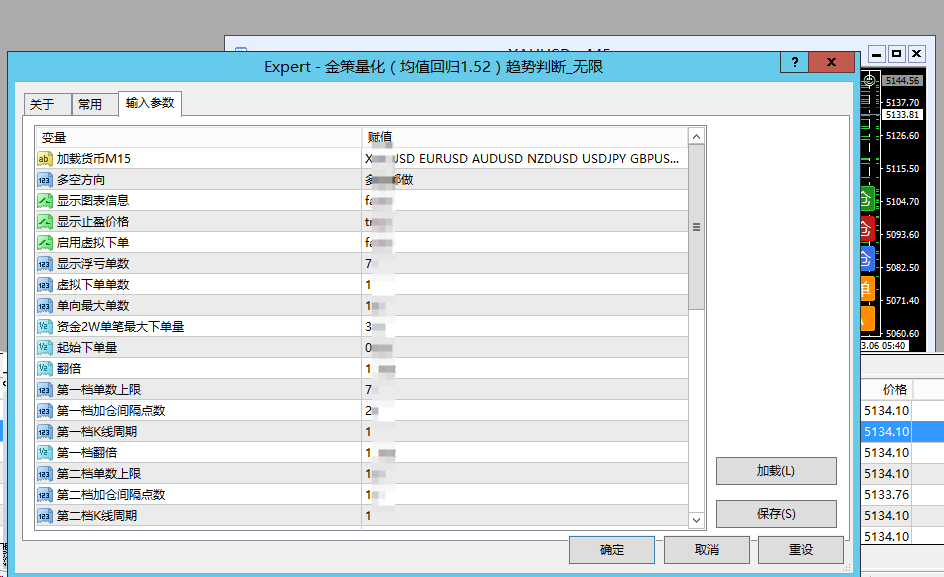Click the icon beside 启用虚拟下单
This screenshot has height=577, width=944.
[45, 243]
